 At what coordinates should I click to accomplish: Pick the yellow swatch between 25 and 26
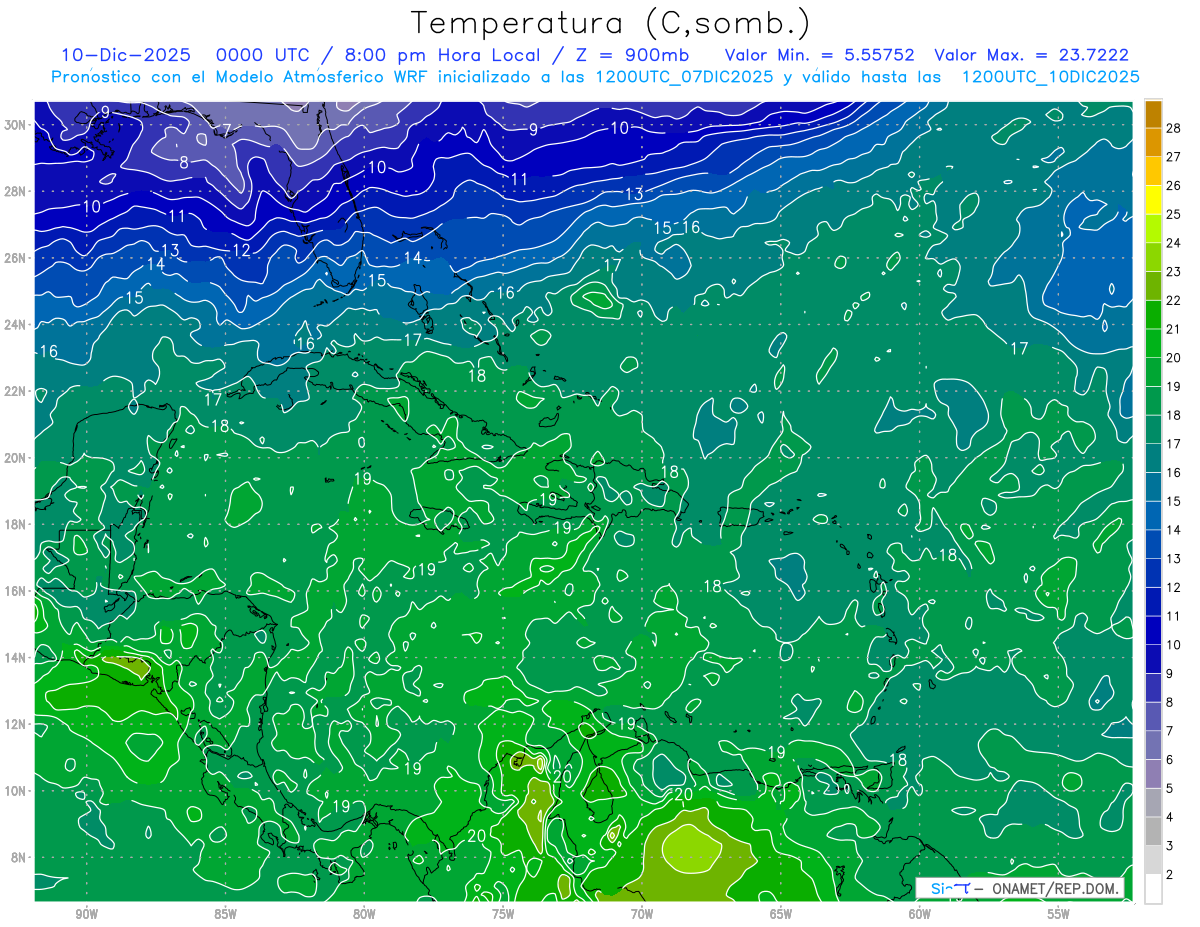point(1154,200)
